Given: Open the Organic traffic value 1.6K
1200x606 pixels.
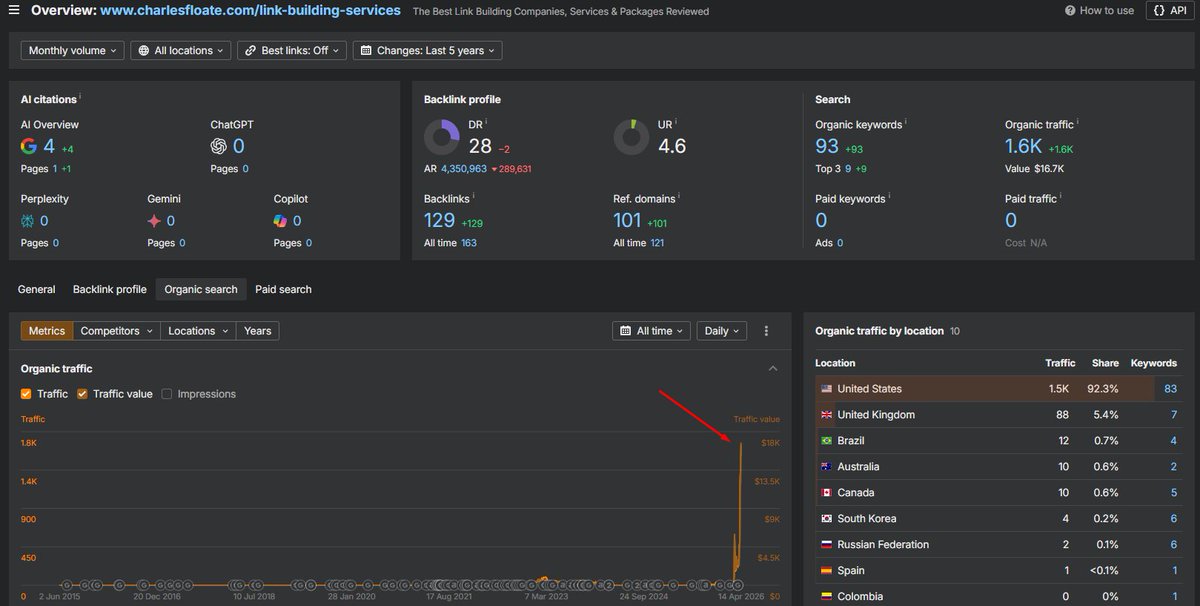Looking at the screenshot, I should click(x=1023, y=146).
